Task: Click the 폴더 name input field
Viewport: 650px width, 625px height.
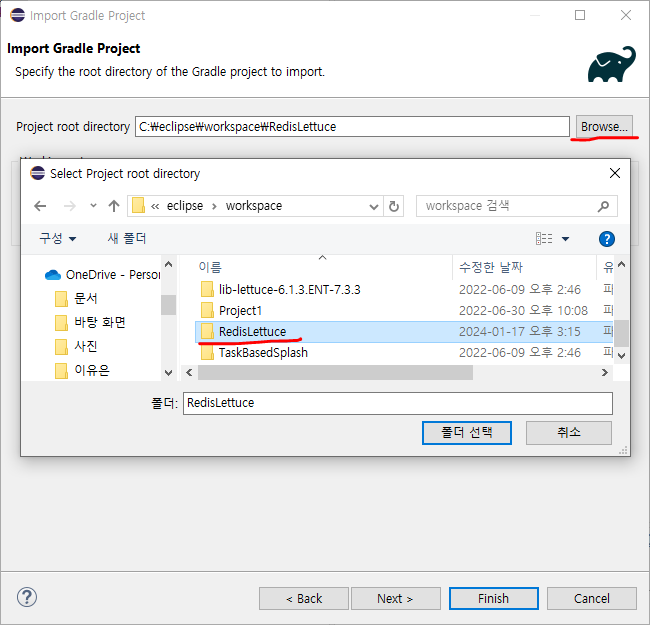Action: pyautogui.click(x=397, y=402)
